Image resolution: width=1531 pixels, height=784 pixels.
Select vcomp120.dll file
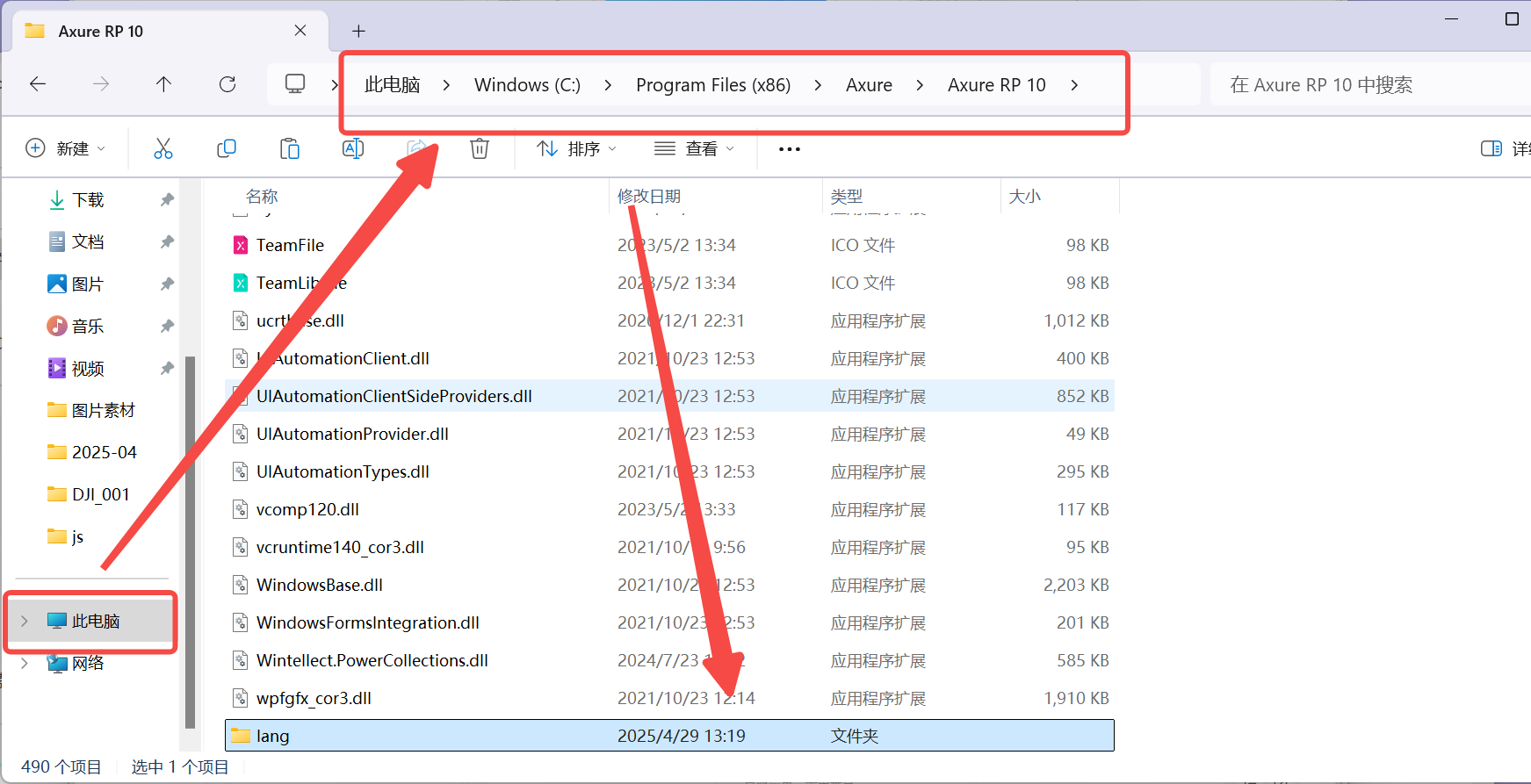pyautogui.click(x=669, y=509)
